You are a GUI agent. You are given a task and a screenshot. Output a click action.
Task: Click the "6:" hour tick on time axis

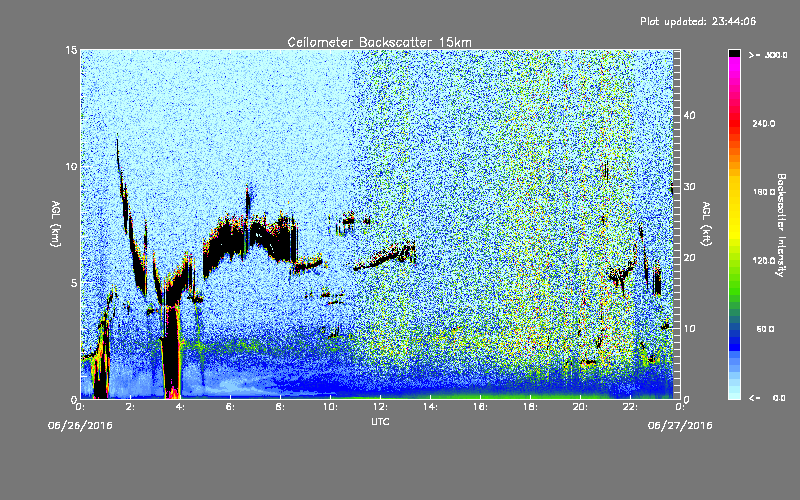pos(231,407)
